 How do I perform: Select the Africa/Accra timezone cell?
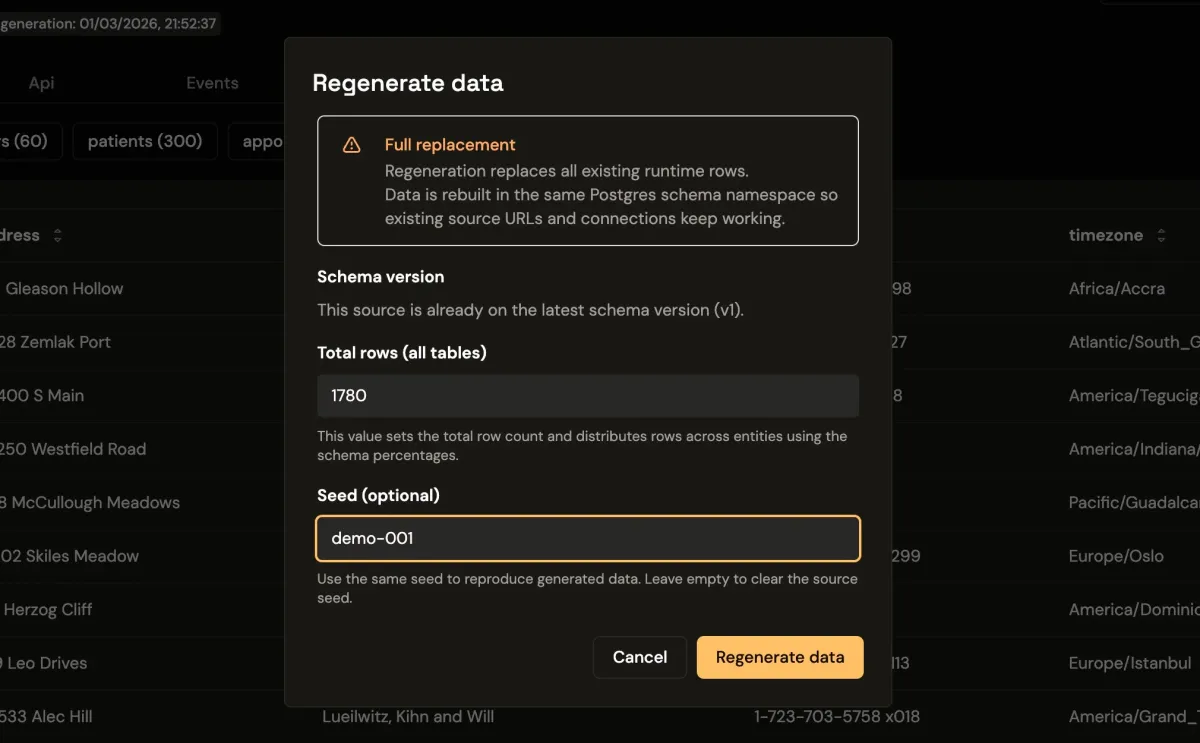[x=1116, y=289]
